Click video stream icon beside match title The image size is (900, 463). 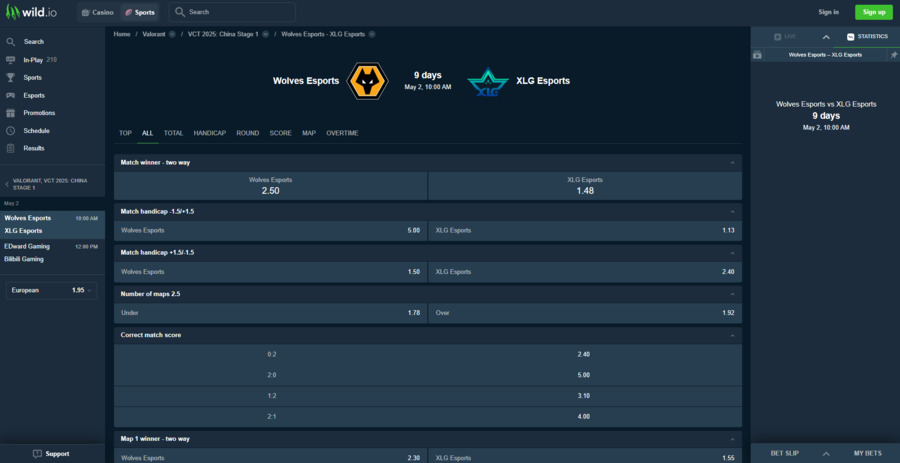(x=757, y=55)
